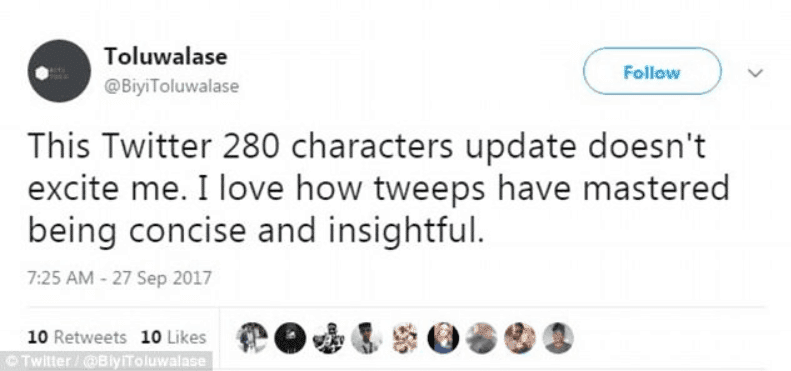
Task: Open the @BiyiToluwalase handle under the name
Action: tap(172, 86)
